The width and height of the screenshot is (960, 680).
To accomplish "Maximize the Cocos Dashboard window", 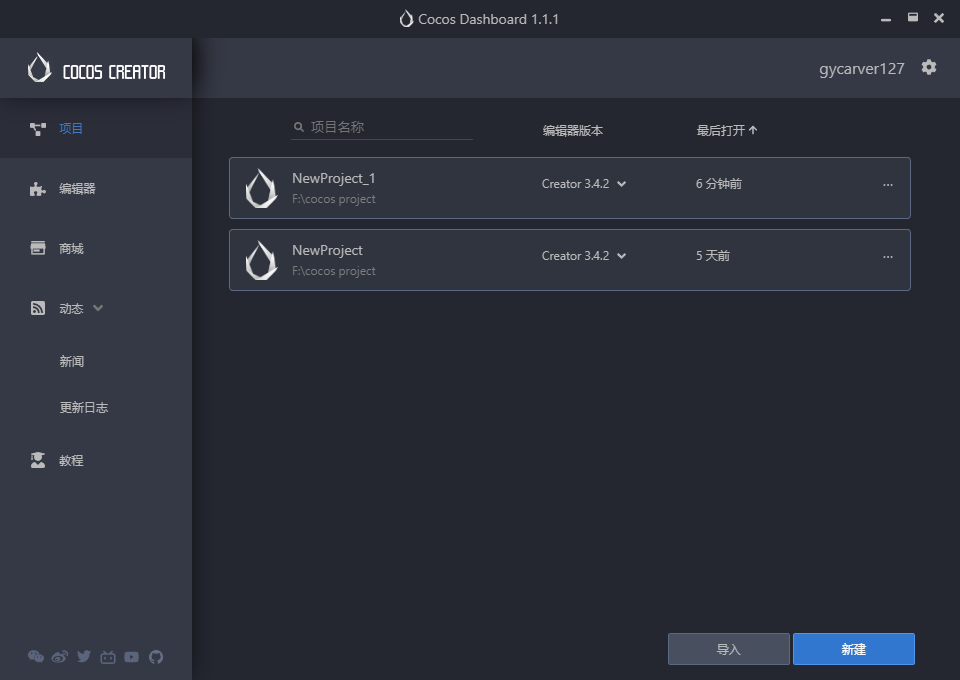I will click(912, 18).
